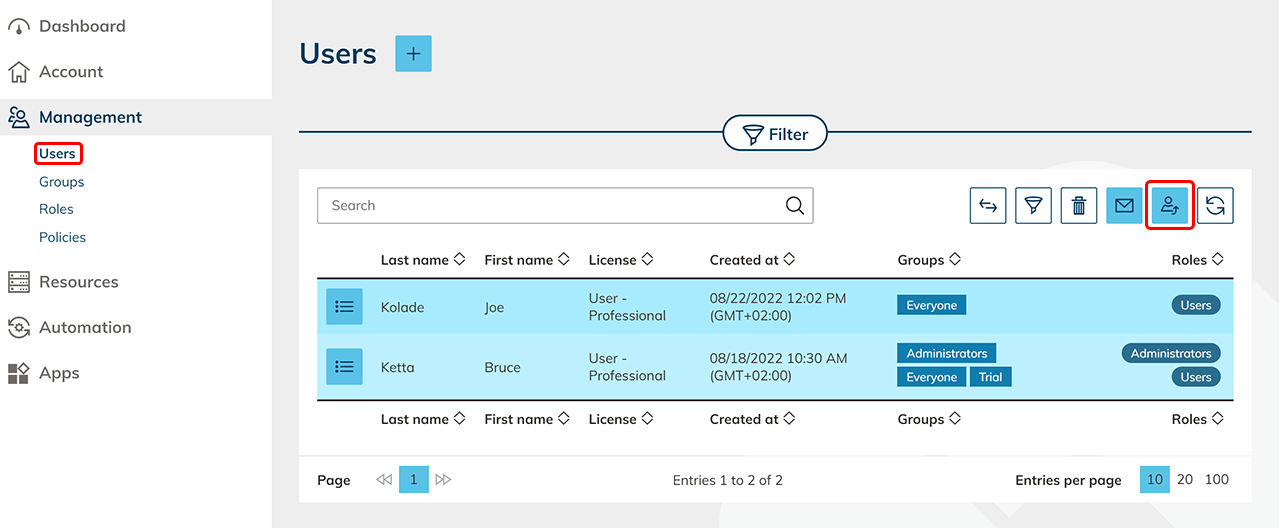
Task: Click the funnel icon in table toolbar
Action: coord(1033,206)
